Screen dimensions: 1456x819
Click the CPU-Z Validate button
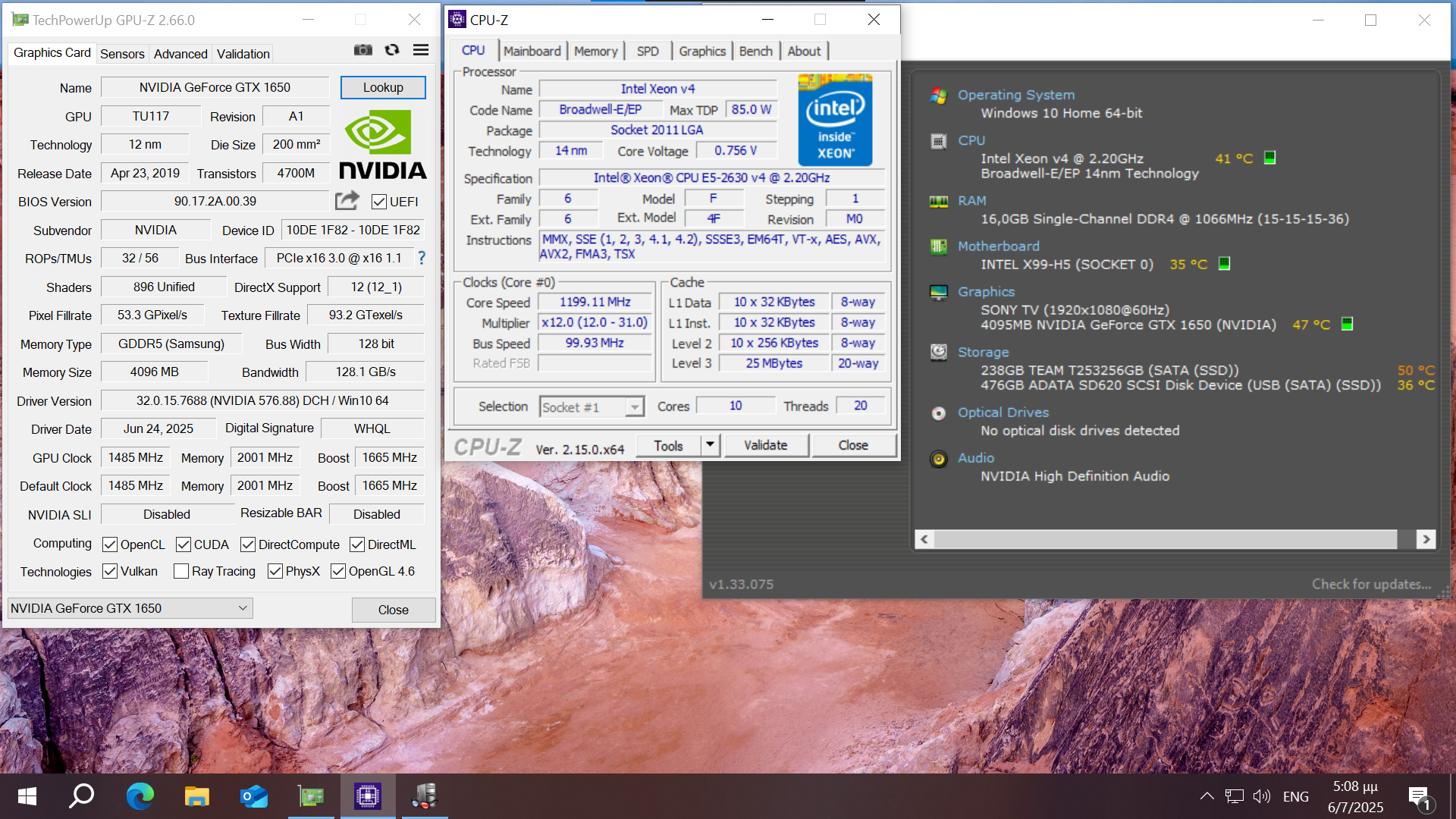(766, 445)
